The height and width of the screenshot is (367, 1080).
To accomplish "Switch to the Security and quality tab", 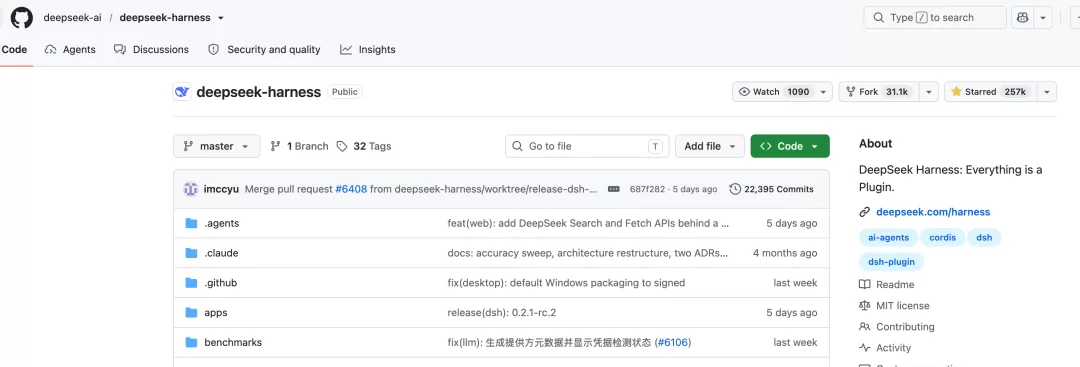I will tap(264, 50).
